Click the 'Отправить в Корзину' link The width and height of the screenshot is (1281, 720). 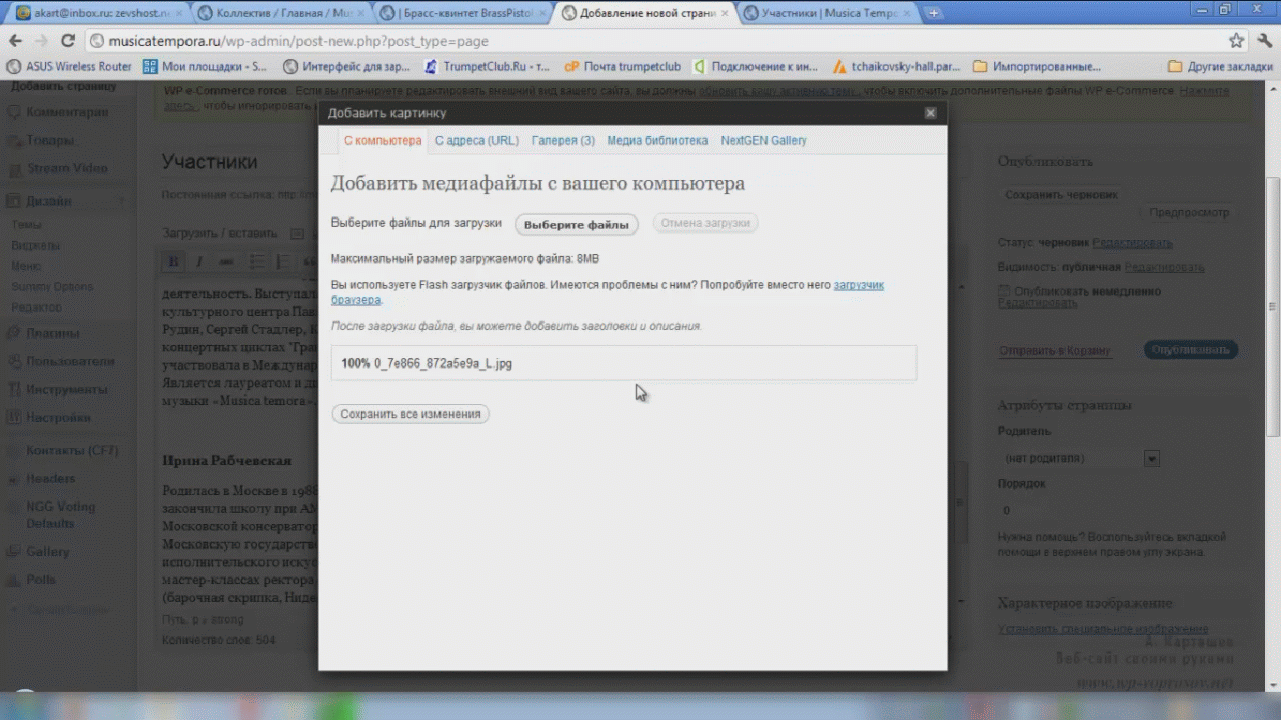tap(1055, 351)
